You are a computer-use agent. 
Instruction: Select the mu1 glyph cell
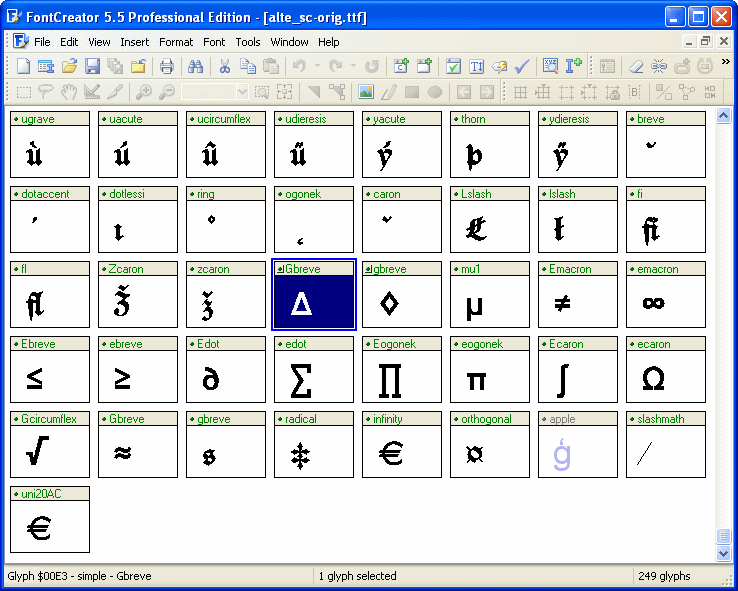click(490, 295)
